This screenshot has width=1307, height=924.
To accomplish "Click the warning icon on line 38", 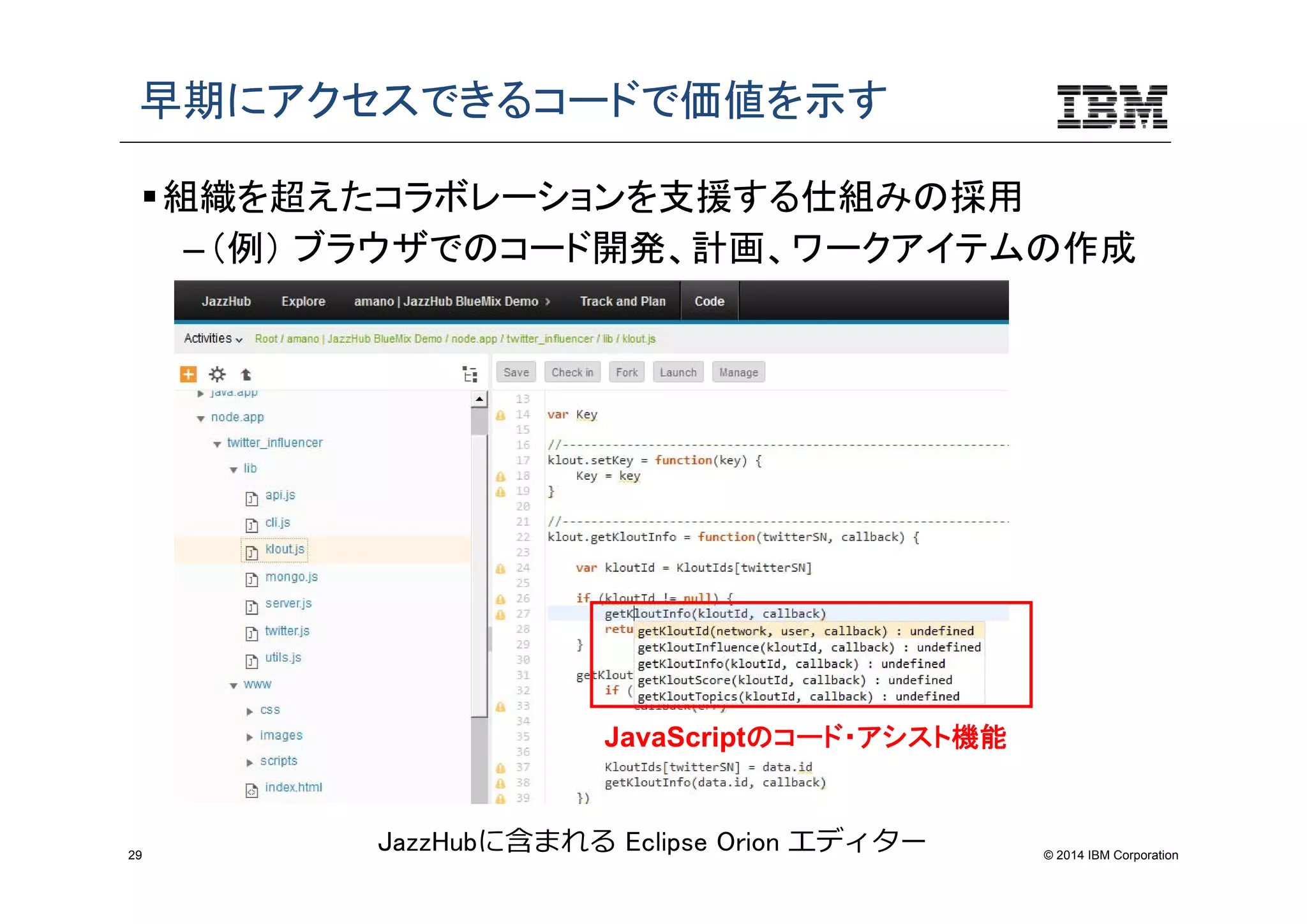I will click(x=501, y=783).
